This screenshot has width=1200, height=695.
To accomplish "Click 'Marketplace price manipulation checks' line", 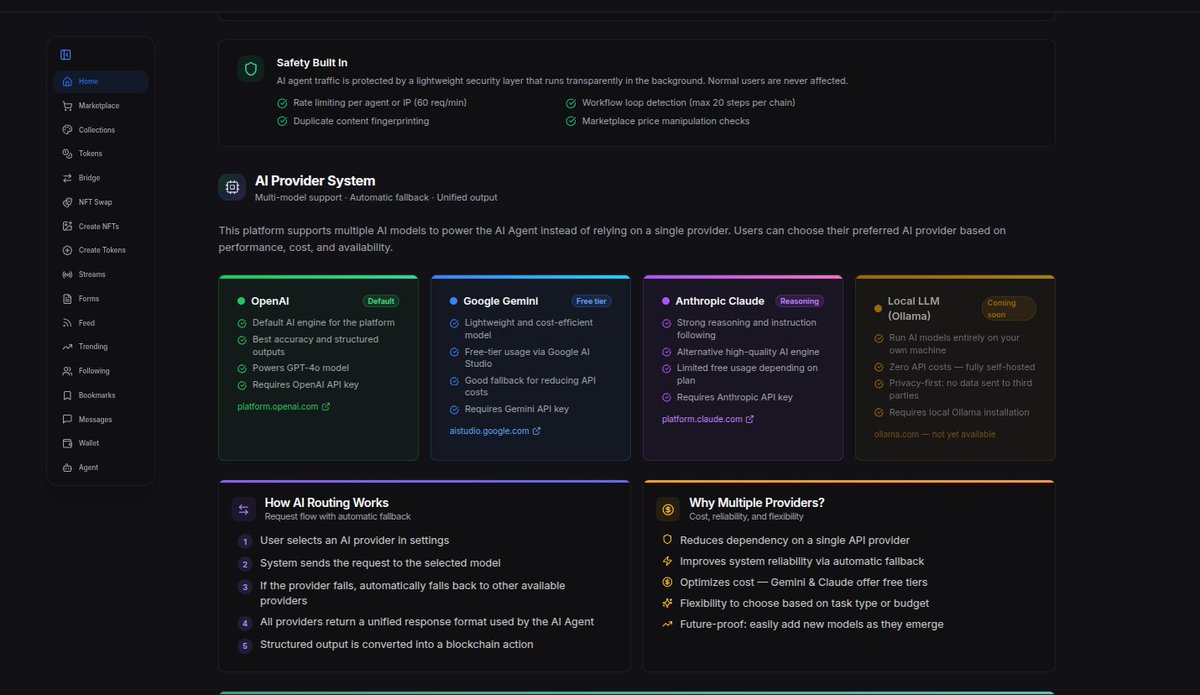I will pyautogui.click(x=666, y=121).
